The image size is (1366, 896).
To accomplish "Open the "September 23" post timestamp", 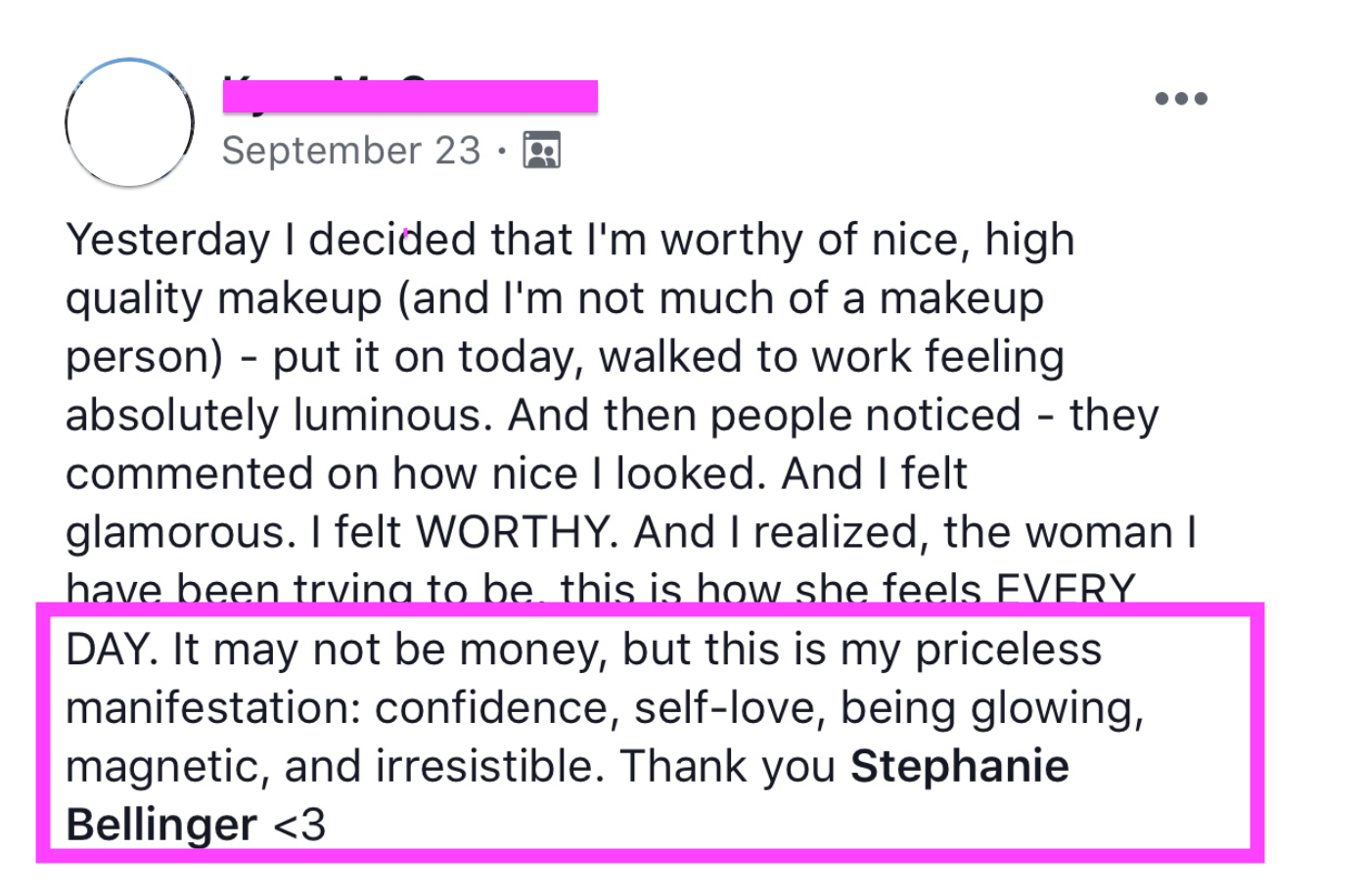I will (351, 151).
